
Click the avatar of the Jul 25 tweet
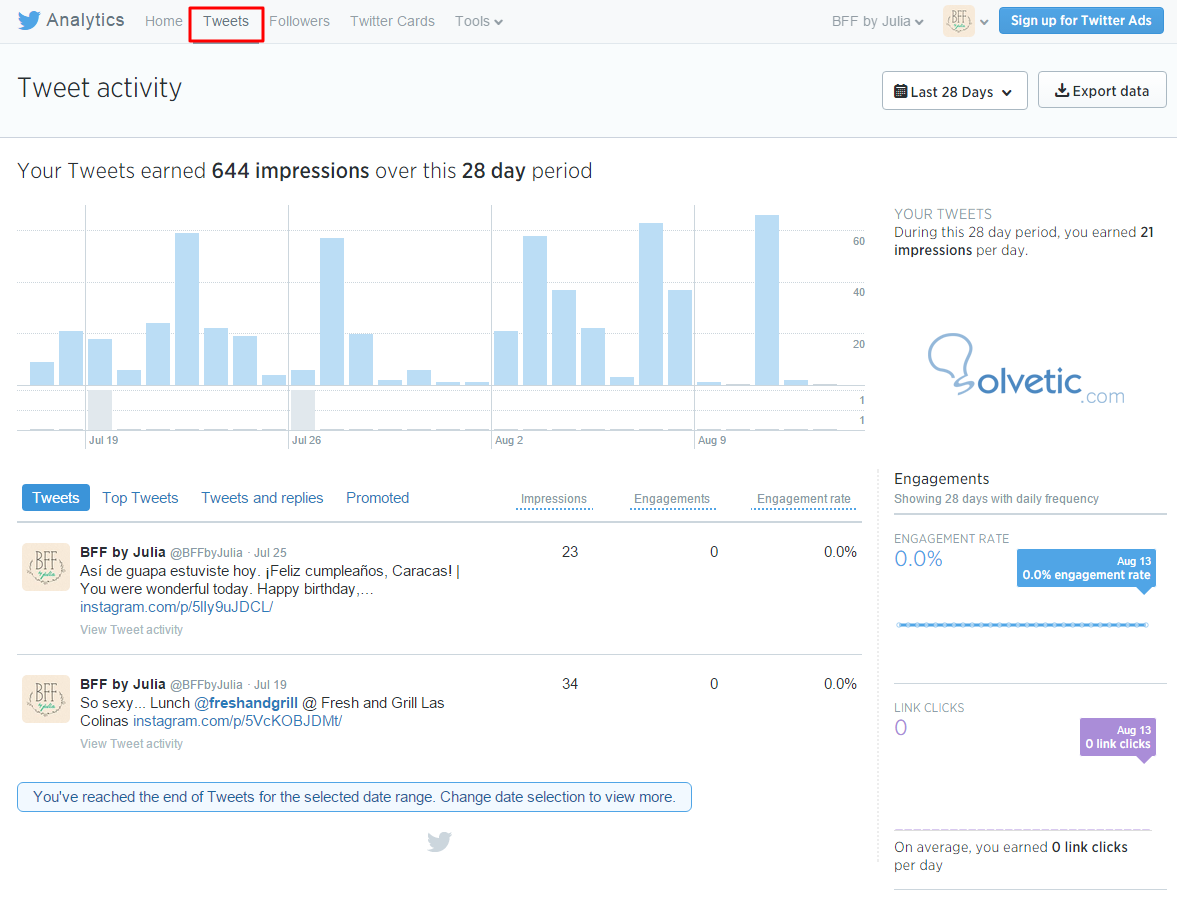click(x=46, y=567)
